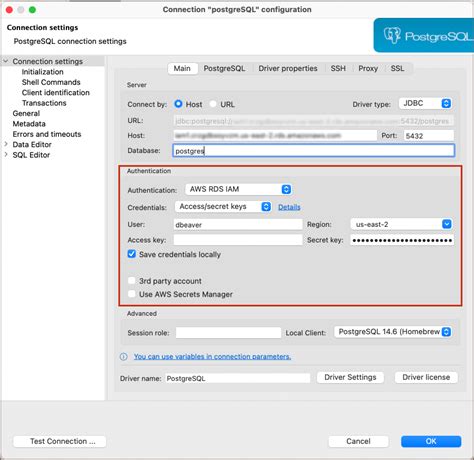This screenshot has height=460, width=474.
Task: Click the Database field containing postgres
Action: [x=313, y=151]
